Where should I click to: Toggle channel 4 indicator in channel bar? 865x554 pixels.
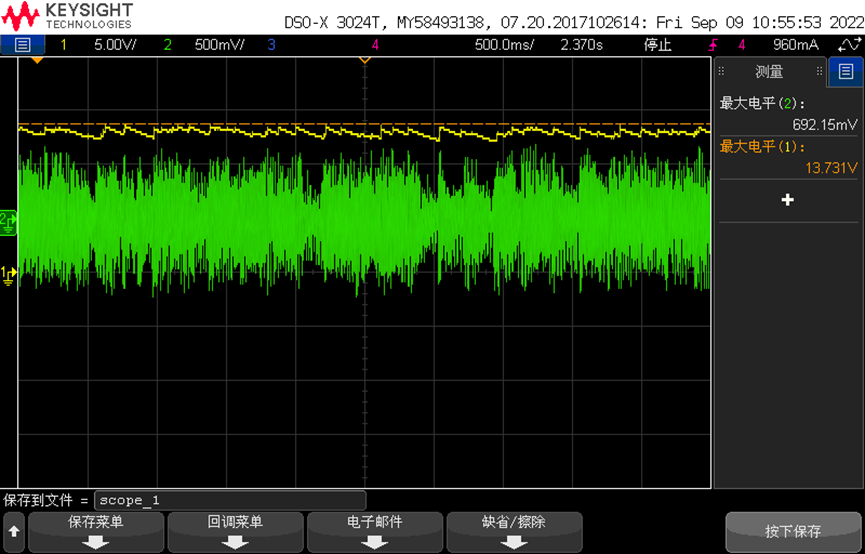[x=375, y=45]
